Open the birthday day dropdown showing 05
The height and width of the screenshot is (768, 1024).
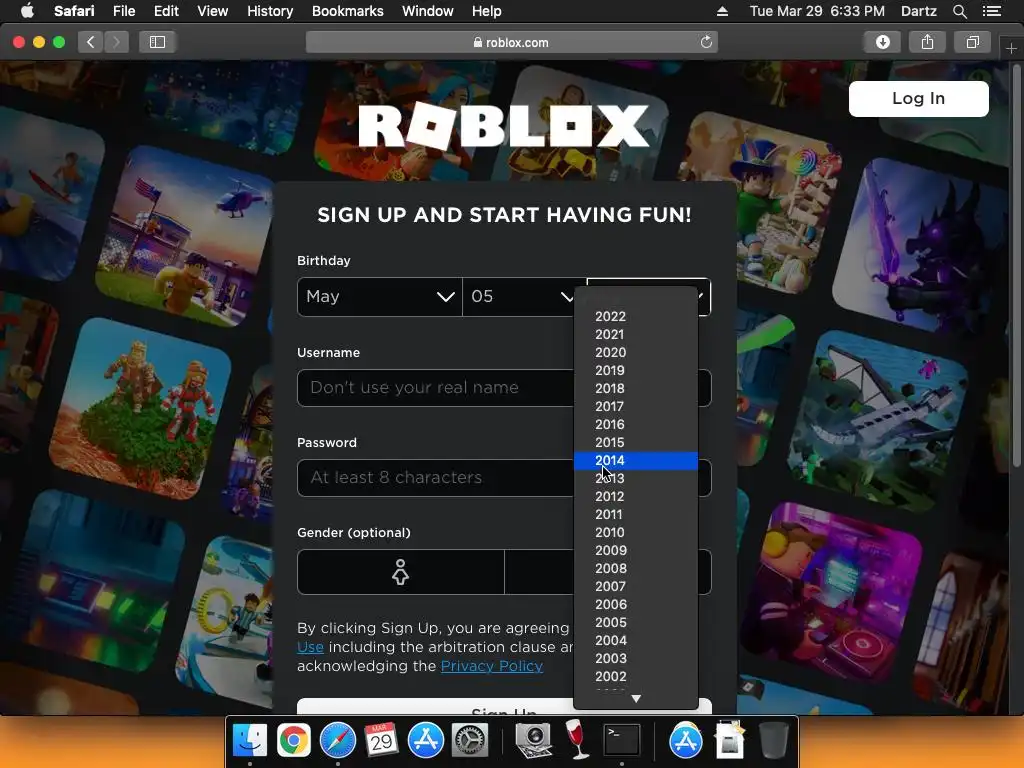tap(519, 297)
